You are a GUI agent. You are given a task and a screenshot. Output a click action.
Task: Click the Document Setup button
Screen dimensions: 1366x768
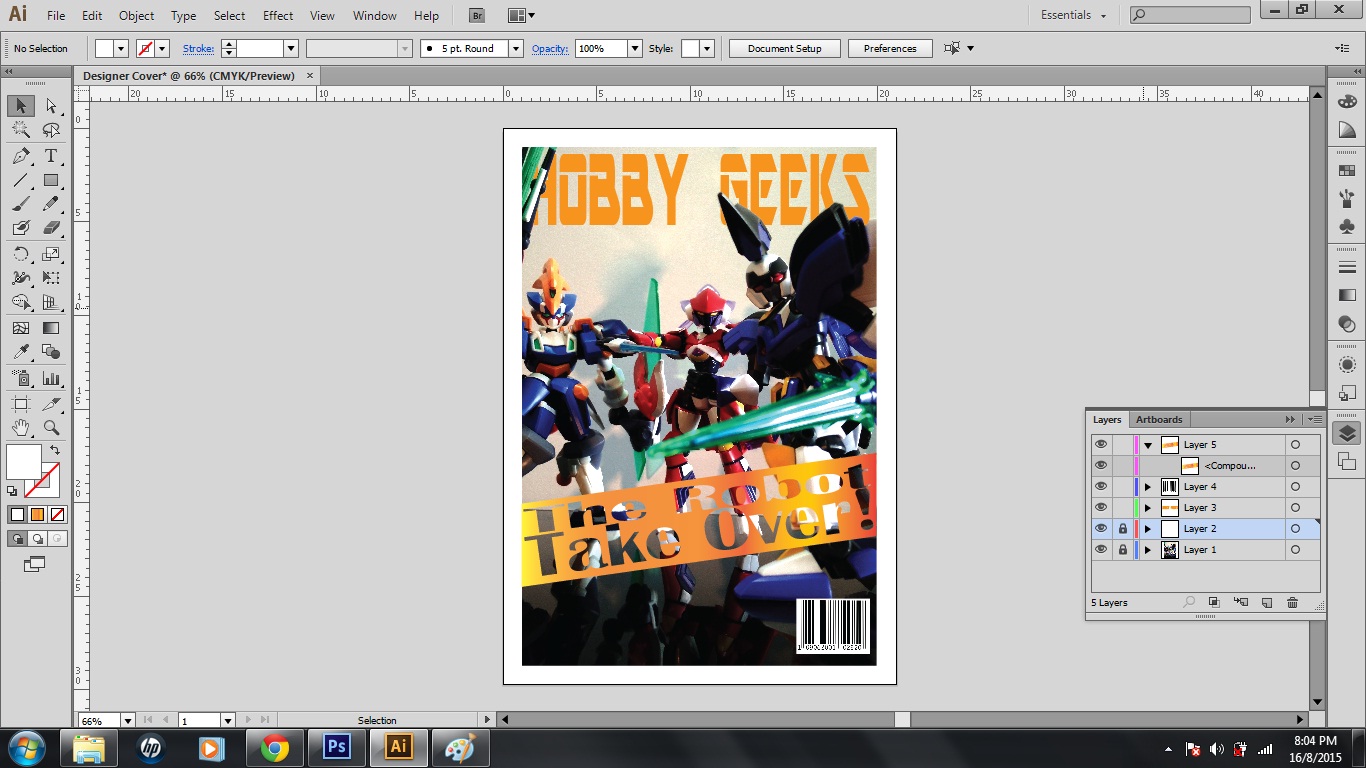785,48
